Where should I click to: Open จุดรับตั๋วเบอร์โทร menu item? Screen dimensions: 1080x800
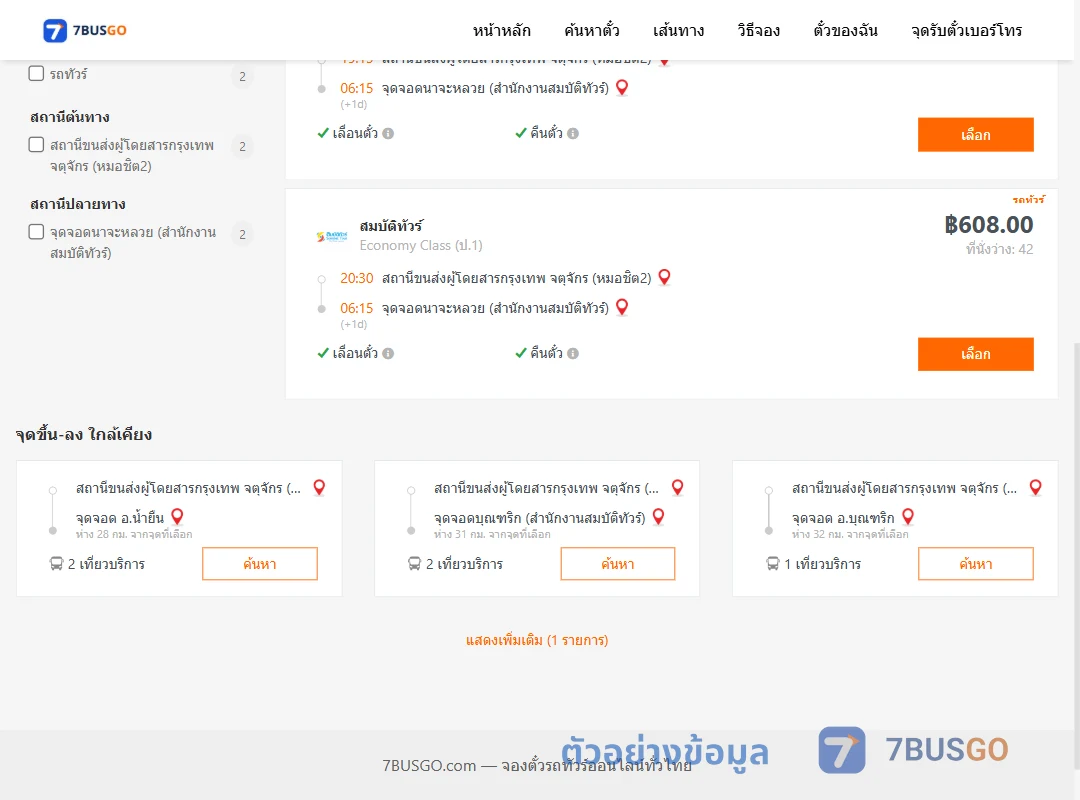point(966,30)
